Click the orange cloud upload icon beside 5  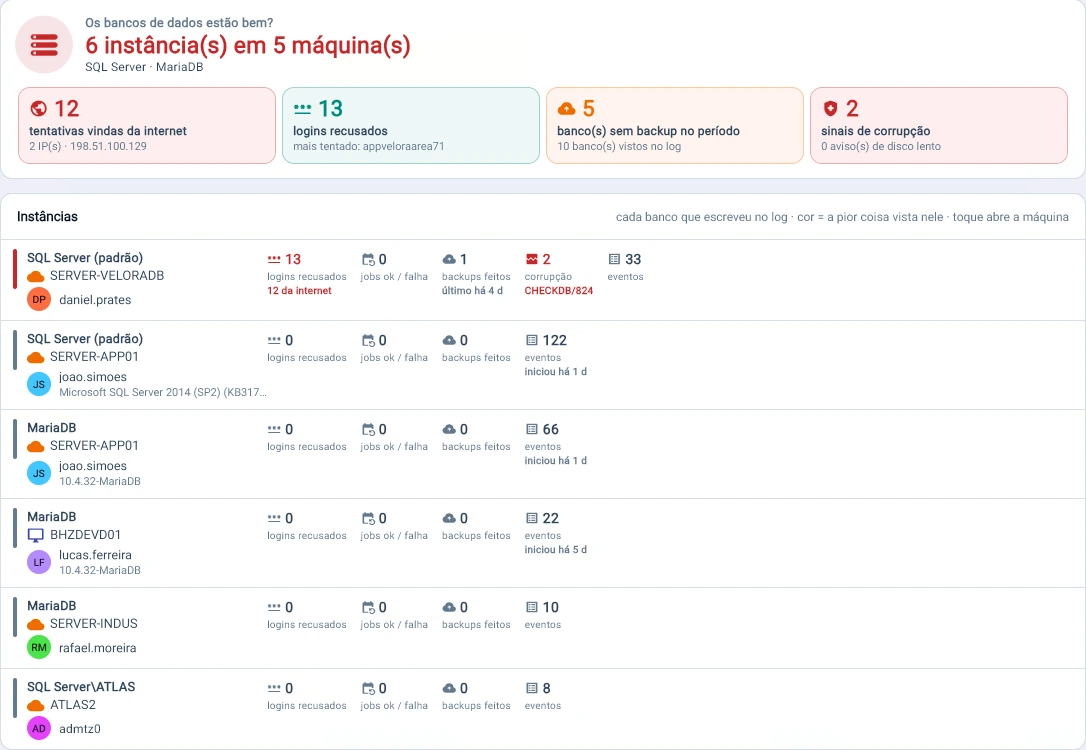[567, 109]
